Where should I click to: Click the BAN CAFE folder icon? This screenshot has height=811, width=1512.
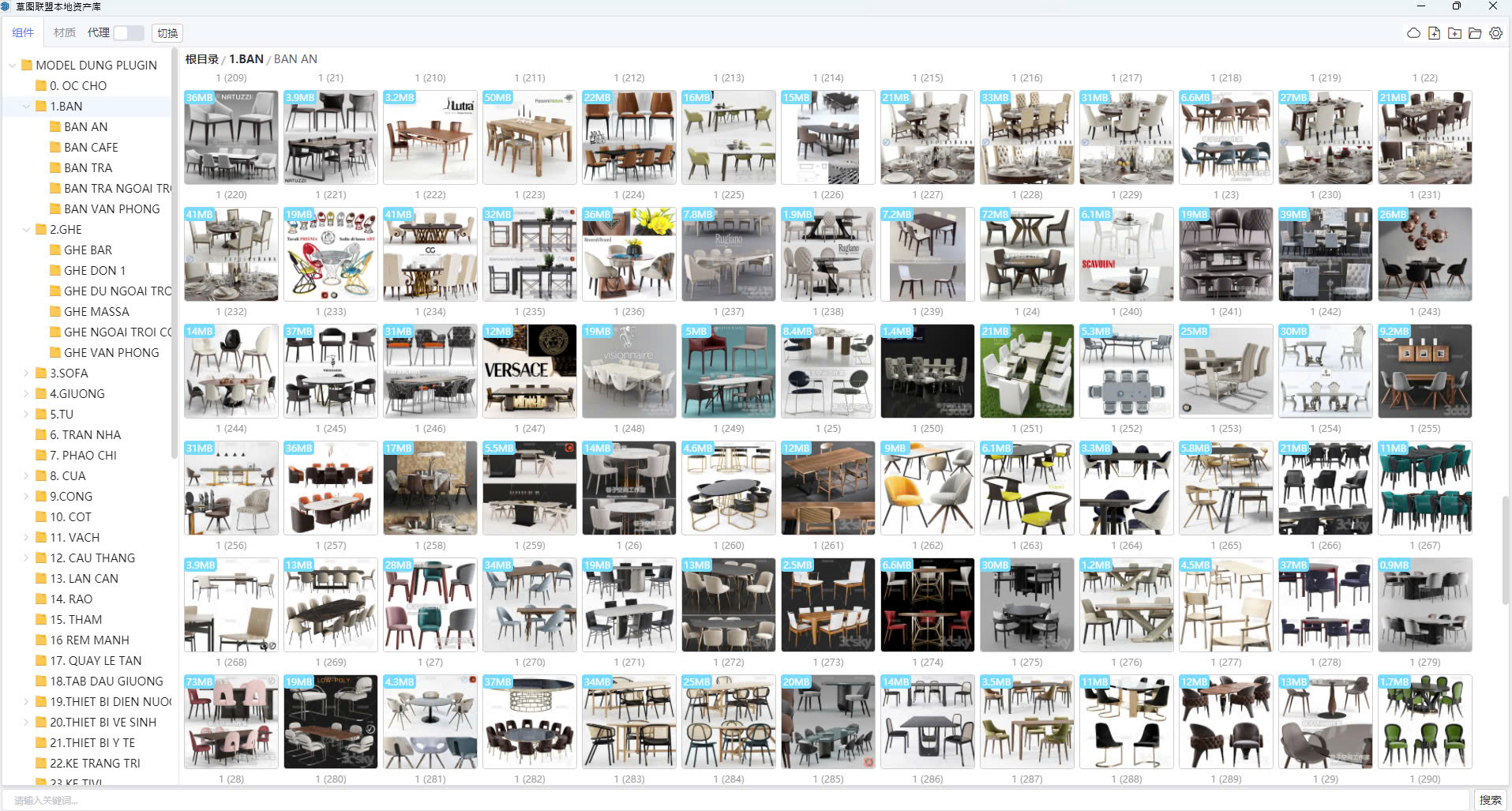[x=55, y=148]
